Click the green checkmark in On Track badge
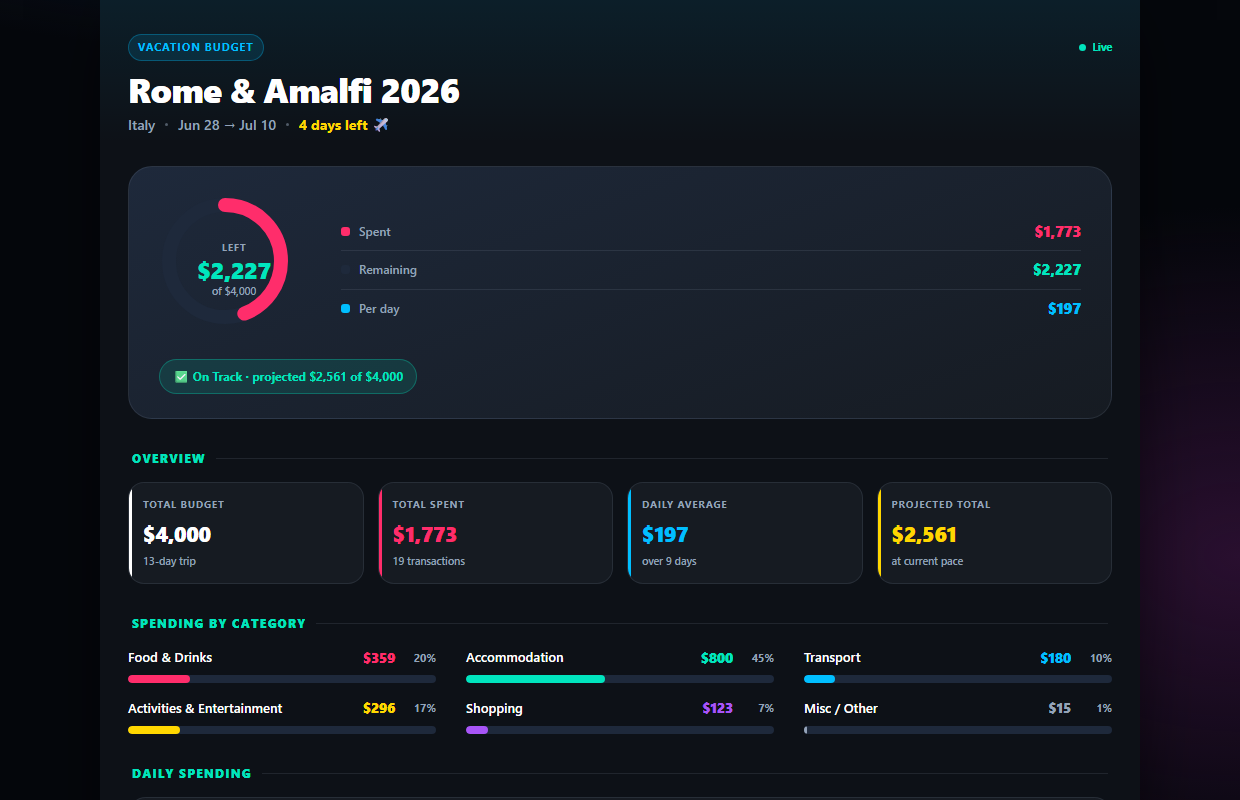The width and height of the screenshot is (1240, 800). [181, 377]
